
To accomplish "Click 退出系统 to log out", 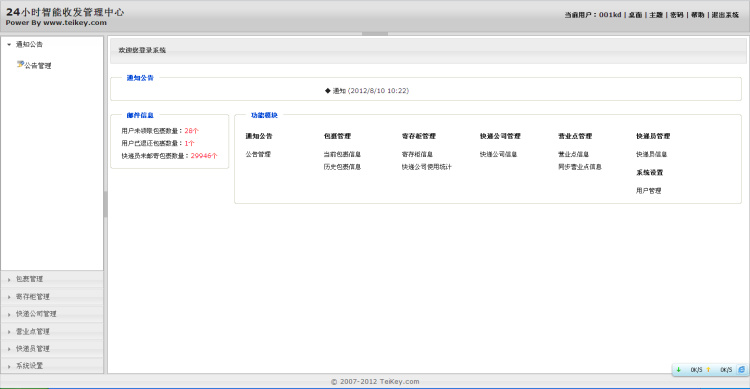I will click(x=725, y=15).
